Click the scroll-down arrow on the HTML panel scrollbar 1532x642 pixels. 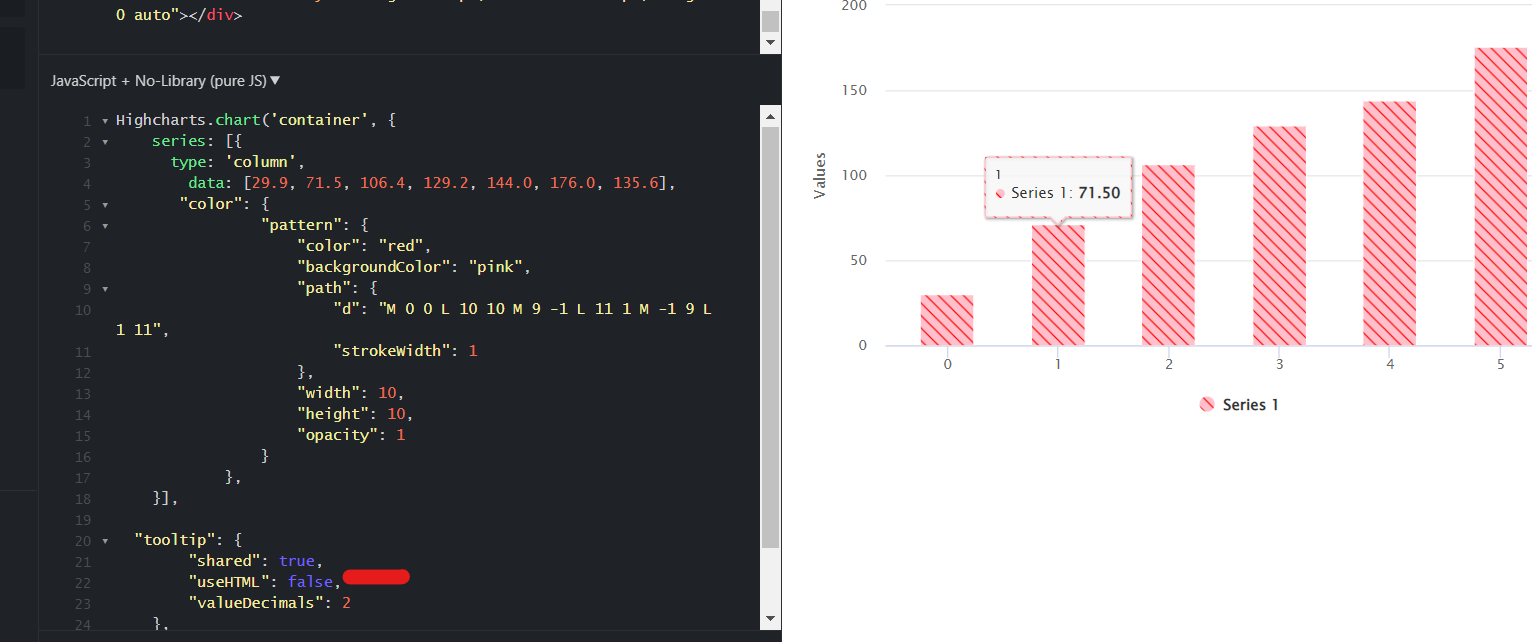point(770,42)
